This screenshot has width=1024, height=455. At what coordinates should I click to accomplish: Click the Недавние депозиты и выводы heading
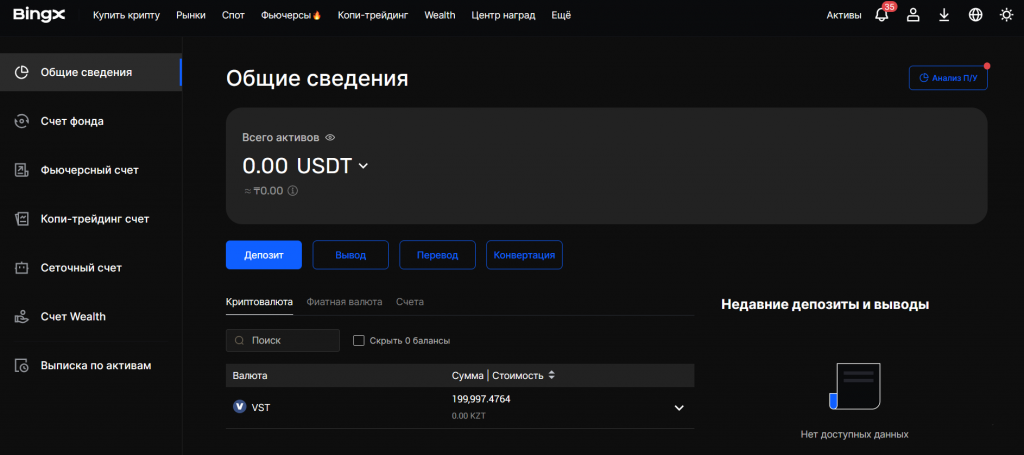(x=825, y=304)
